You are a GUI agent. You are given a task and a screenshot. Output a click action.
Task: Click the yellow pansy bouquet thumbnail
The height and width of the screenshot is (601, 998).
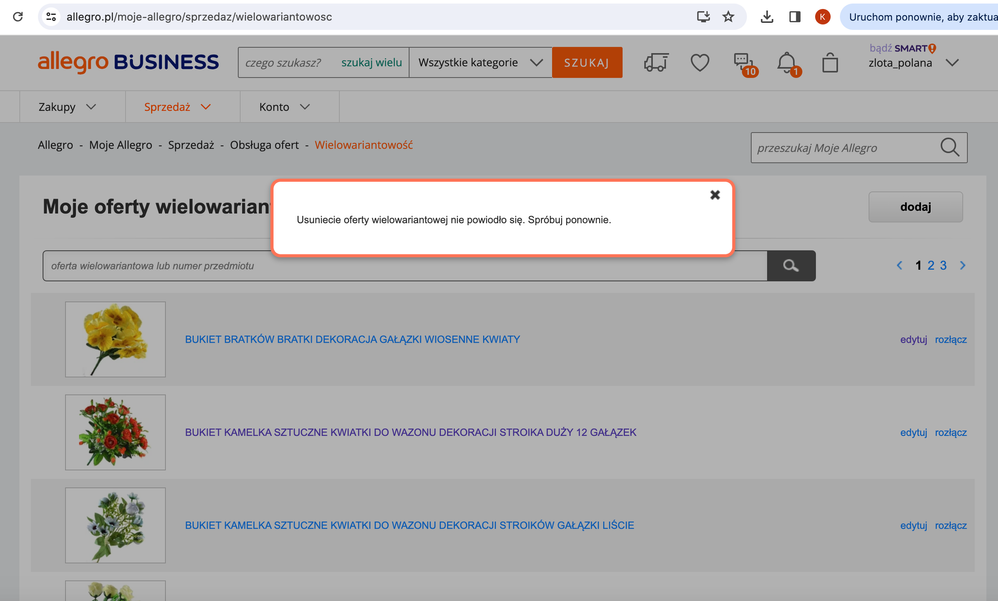[x=115, y=339]
